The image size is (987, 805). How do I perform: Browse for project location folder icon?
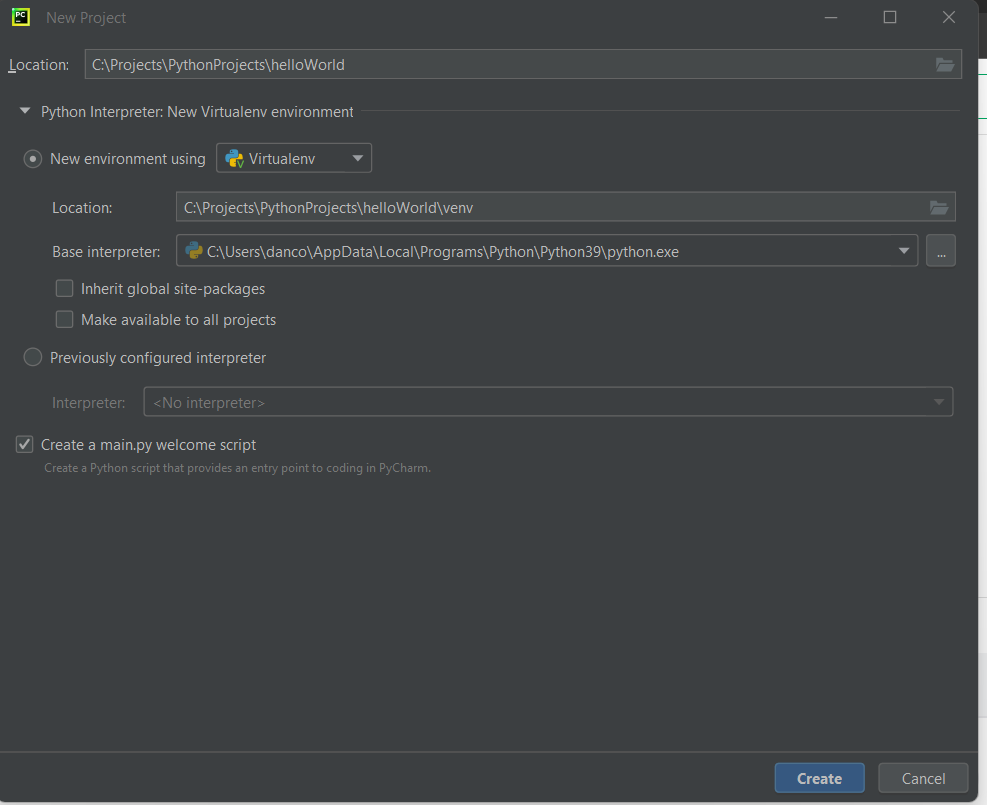(x=944, y=65)
